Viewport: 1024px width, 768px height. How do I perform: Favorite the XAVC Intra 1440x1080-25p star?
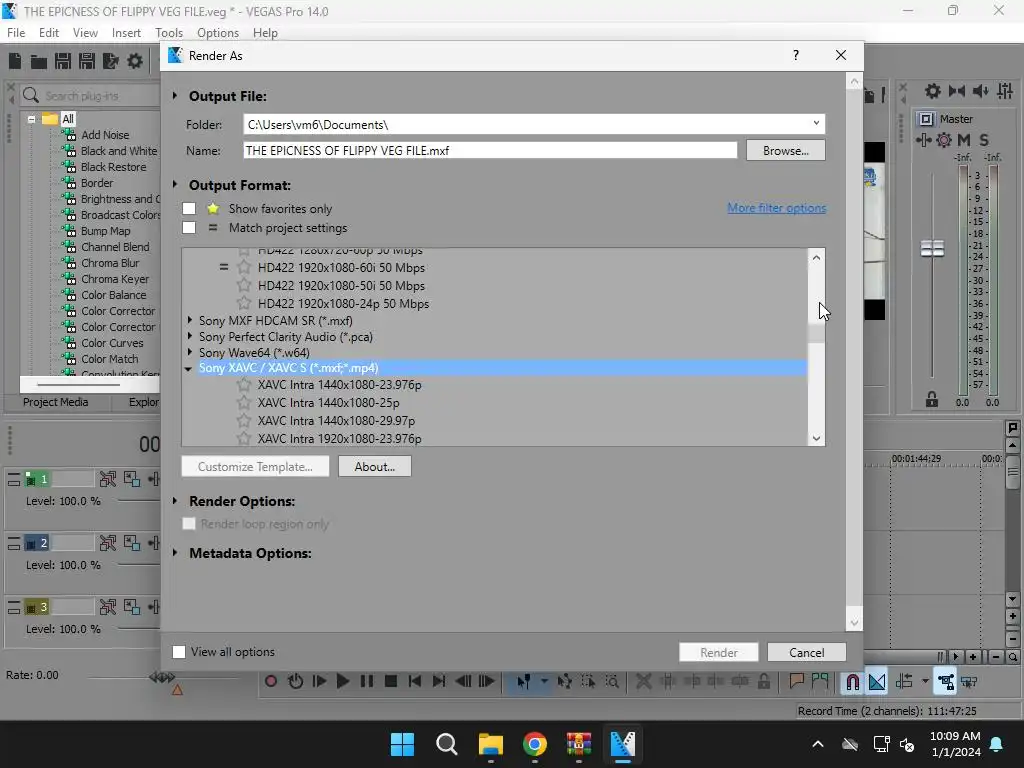click(244, 402)
